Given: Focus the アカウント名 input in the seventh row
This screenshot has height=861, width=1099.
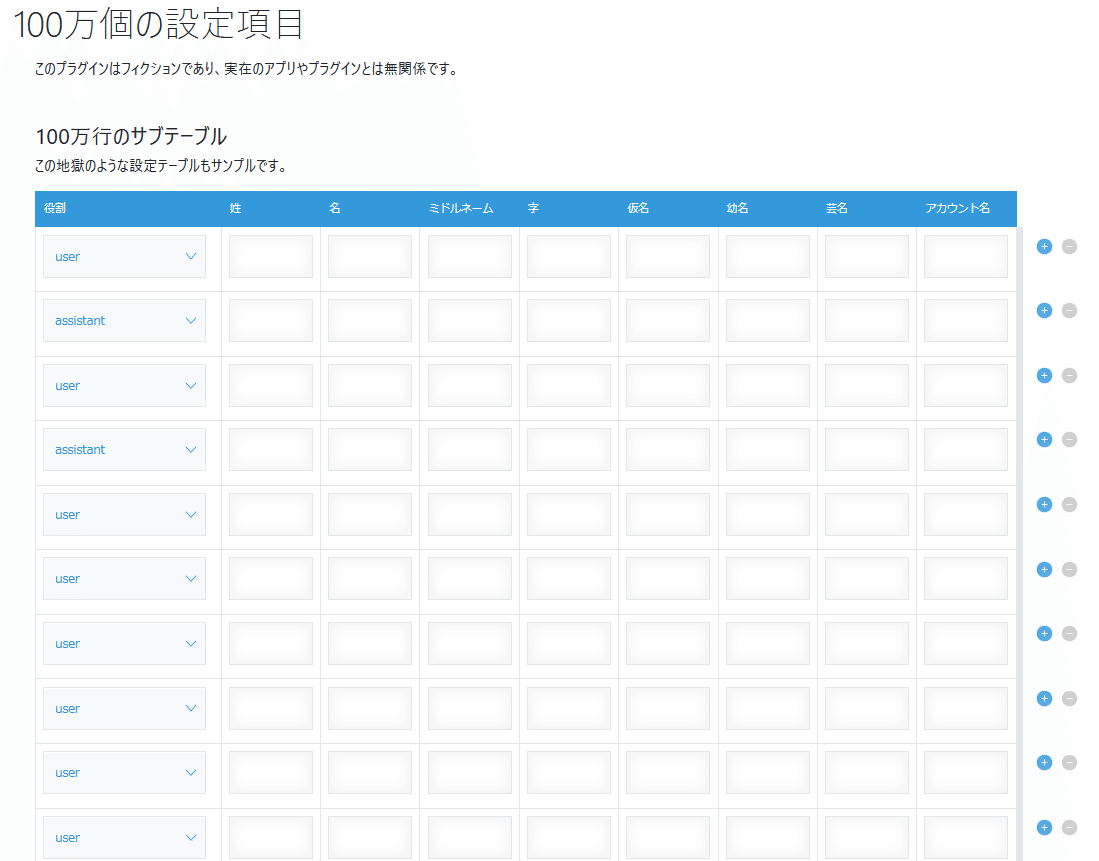Looking at the screenshot, I should (x=966, y=644).
